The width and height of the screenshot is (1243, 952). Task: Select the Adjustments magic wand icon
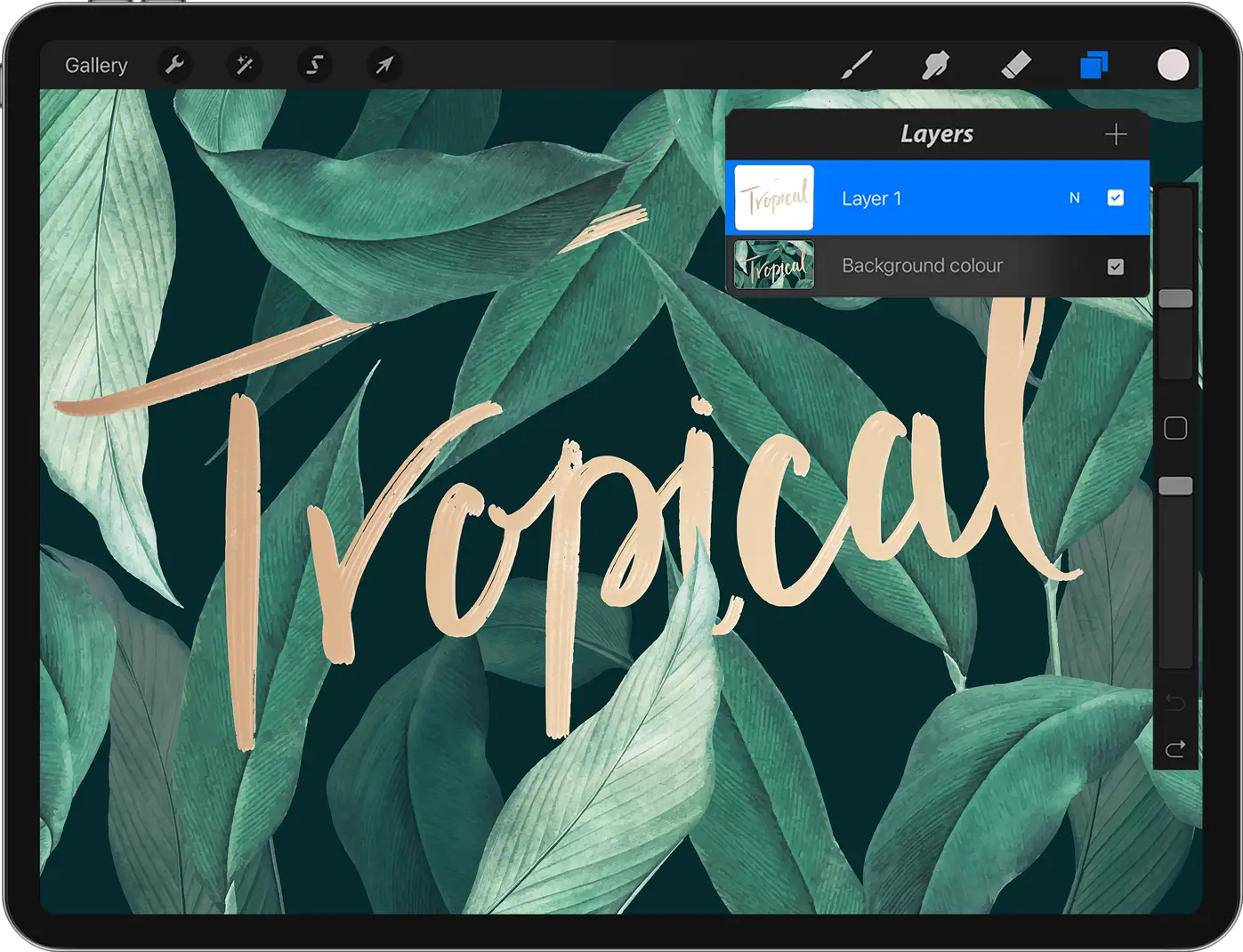coord(244,64)
